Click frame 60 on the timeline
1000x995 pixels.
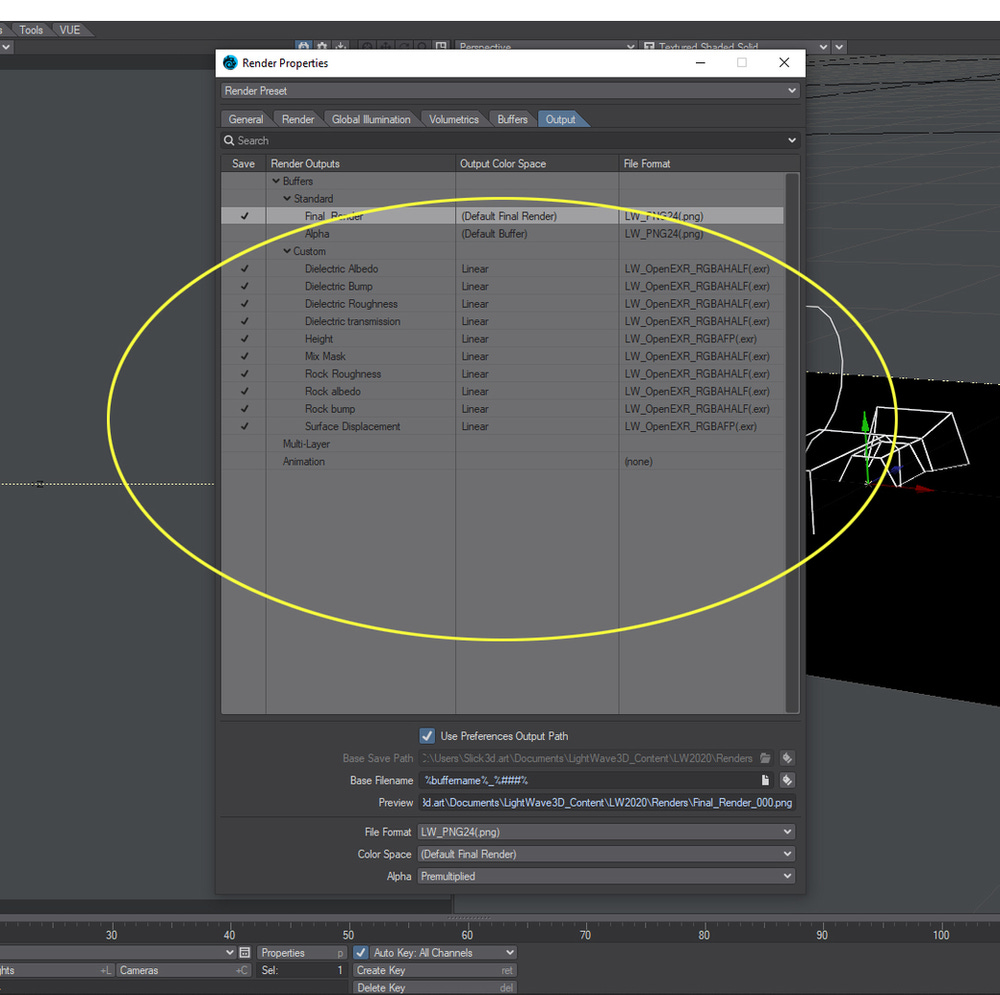tap(467, 934)
